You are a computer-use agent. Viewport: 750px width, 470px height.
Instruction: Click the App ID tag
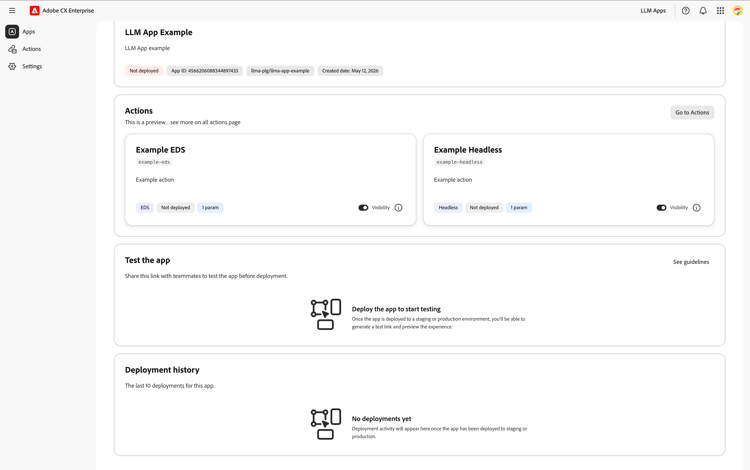(x=205, y=71)
